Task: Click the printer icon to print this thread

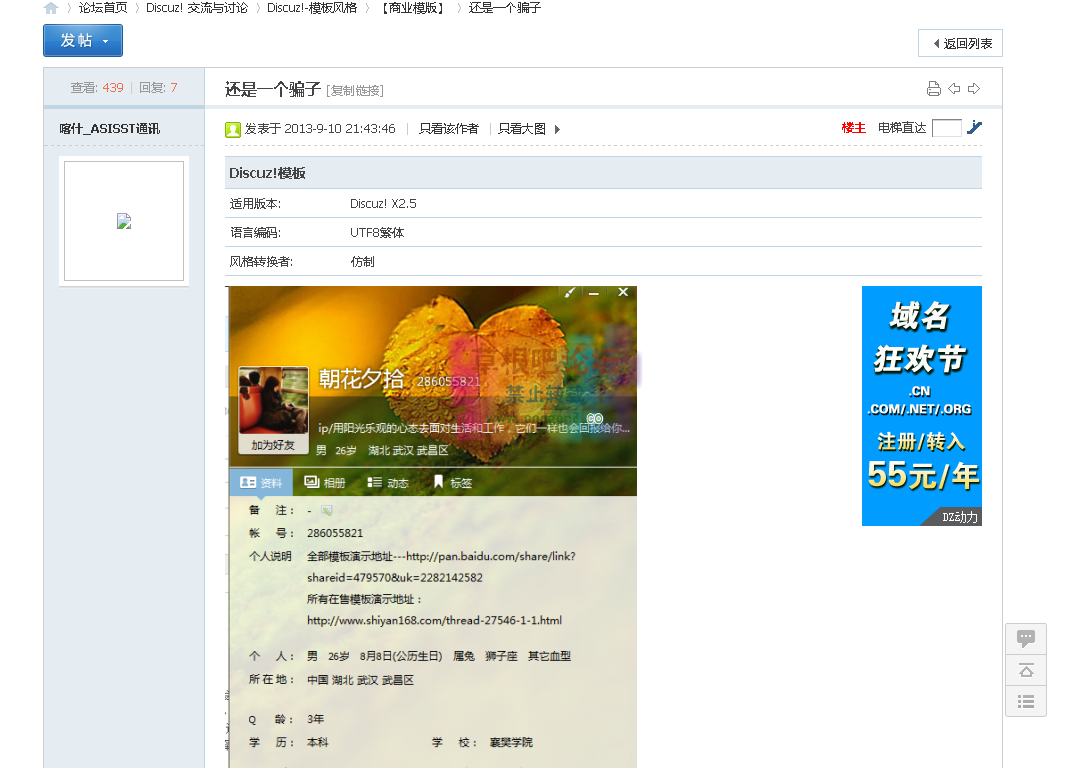Action: point(934,88)
